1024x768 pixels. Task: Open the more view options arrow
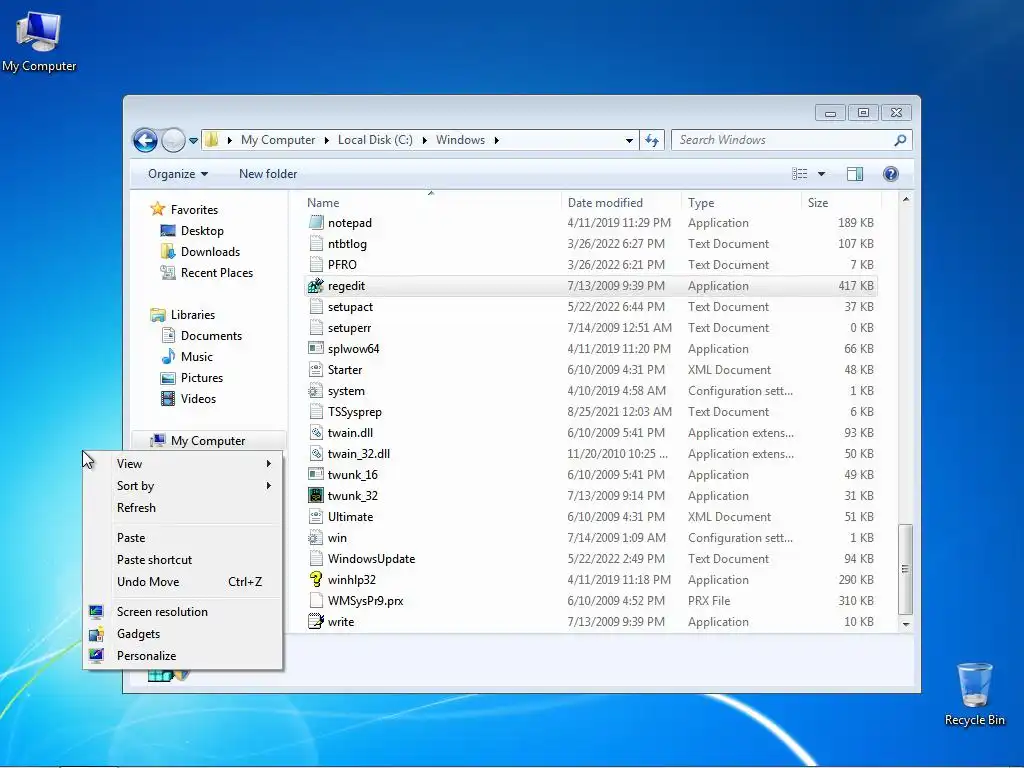822,174
